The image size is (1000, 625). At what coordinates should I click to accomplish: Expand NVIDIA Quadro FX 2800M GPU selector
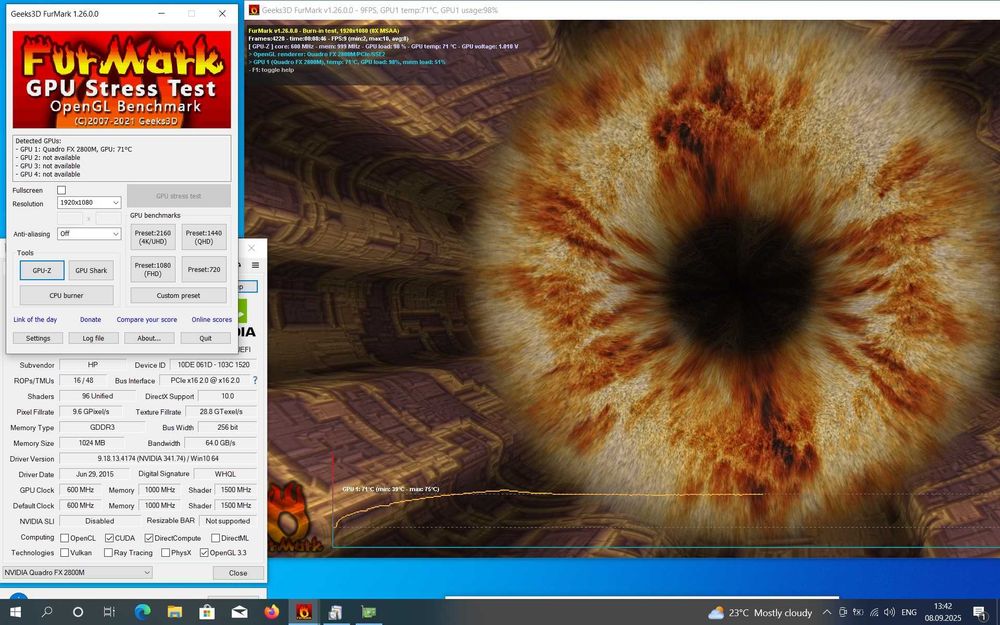[x=77, y=572]
